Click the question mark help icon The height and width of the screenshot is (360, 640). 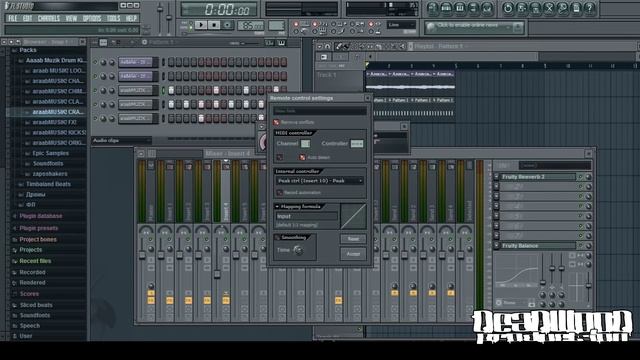589,8
